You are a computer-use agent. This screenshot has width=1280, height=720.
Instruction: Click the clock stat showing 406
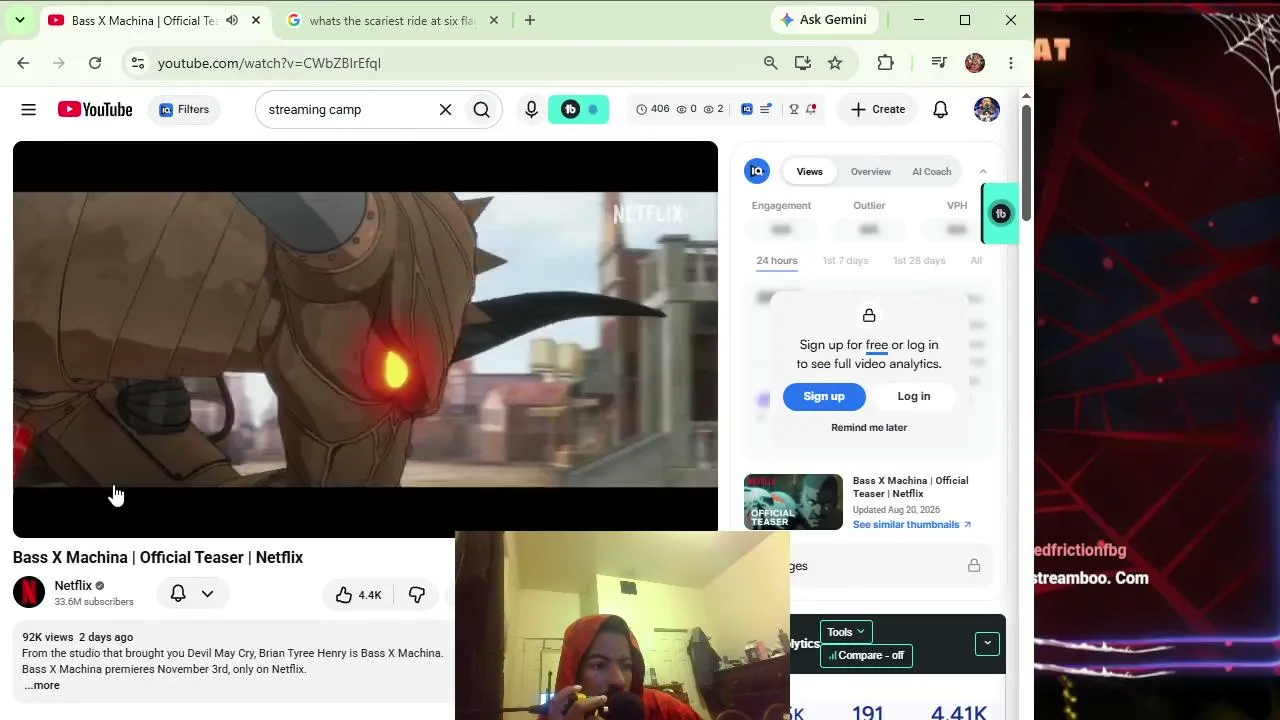point(653,110)
